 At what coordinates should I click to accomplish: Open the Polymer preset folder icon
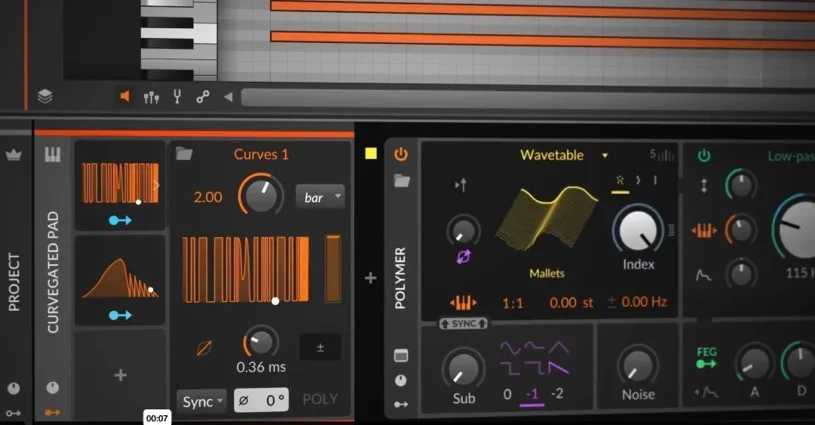(x=401, y=181)
